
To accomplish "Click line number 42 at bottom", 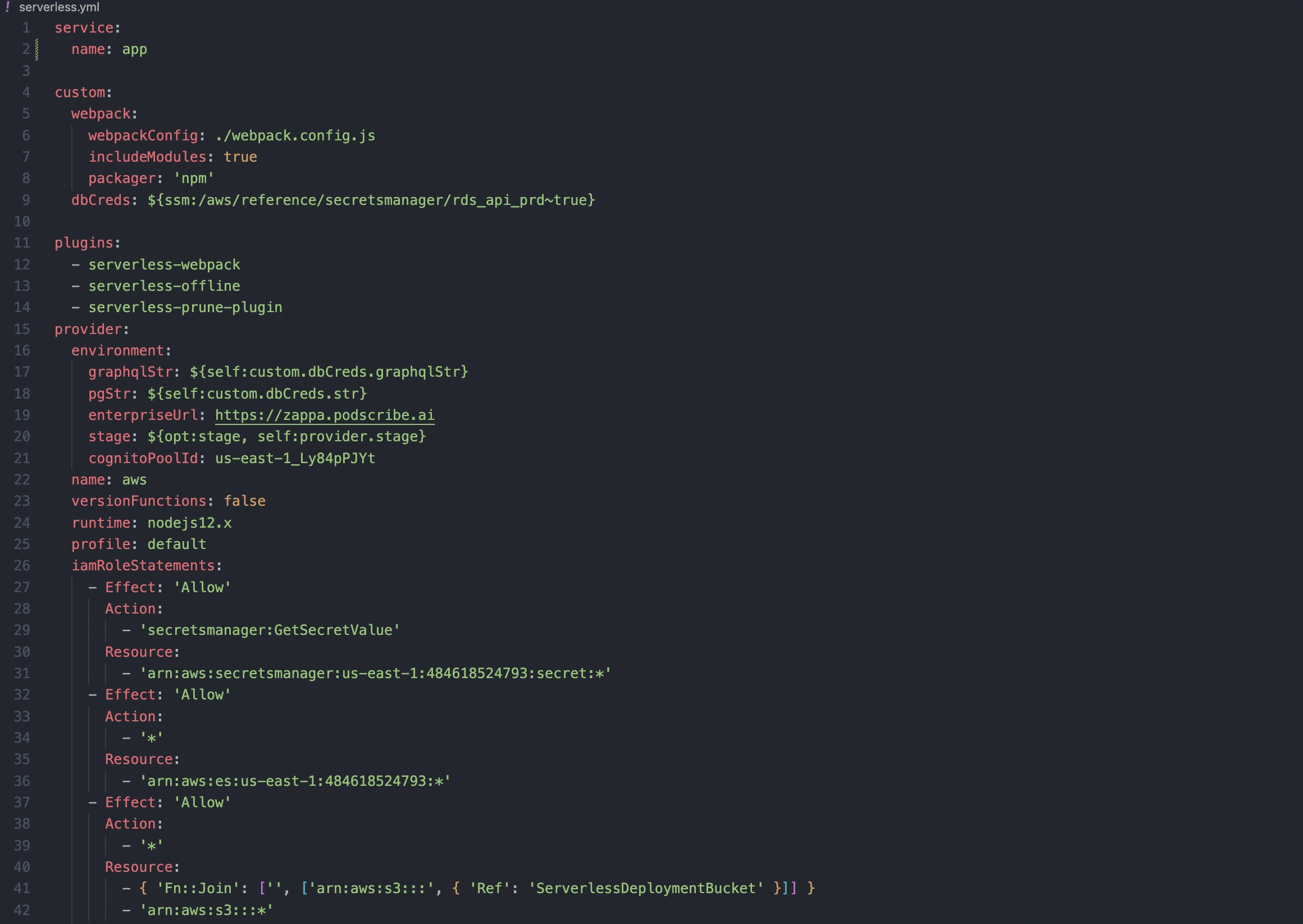I will click(x=22, y=910).
